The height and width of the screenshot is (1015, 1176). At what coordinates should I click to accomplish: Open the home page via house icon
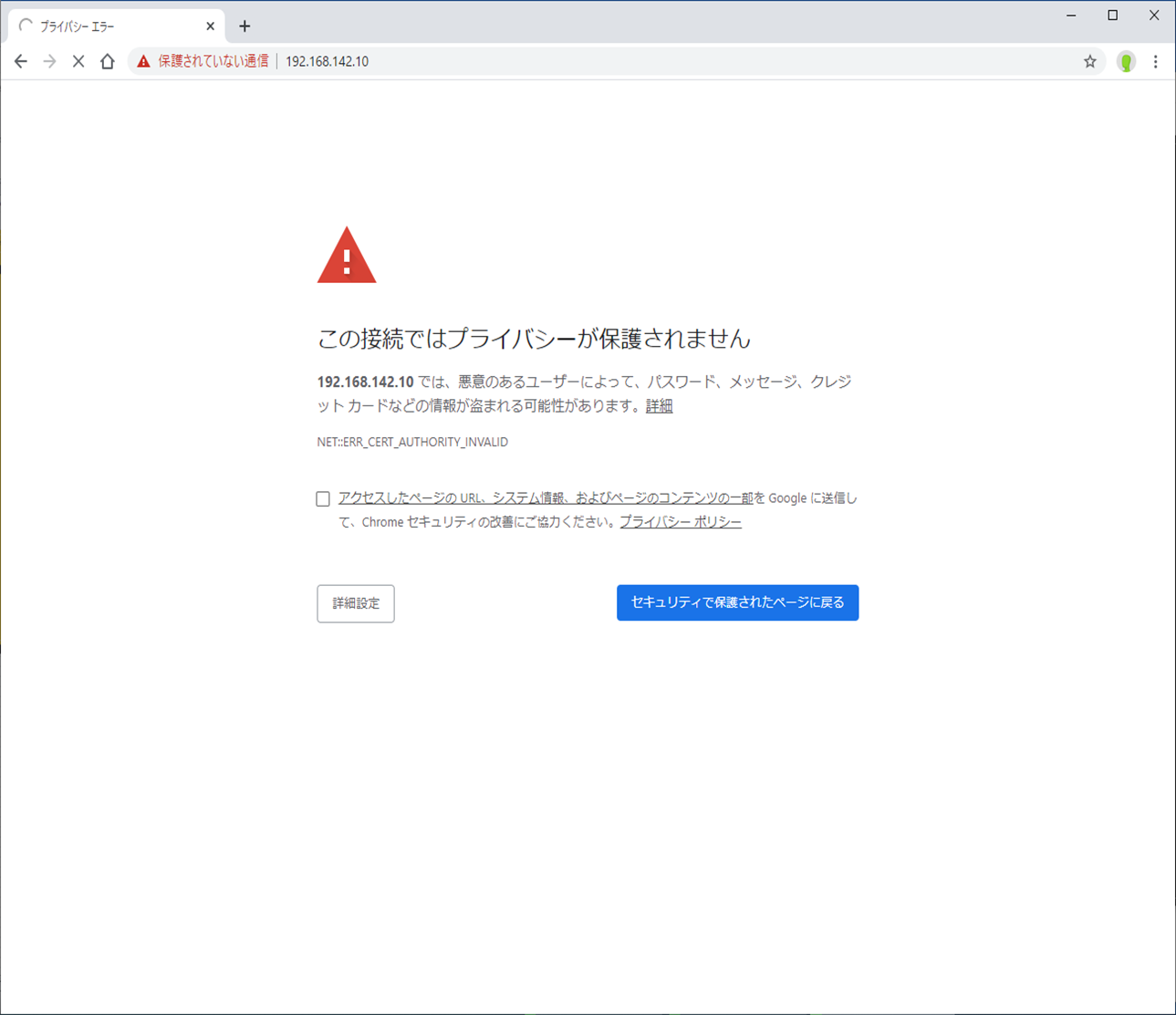[x=108, y=61]
